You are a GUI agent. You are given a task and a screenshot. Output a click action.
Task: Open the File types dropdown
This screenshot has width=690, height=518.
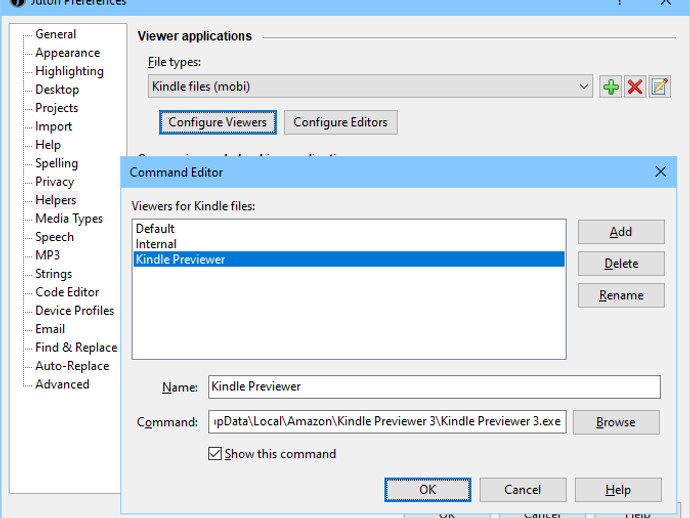[370, 87]
